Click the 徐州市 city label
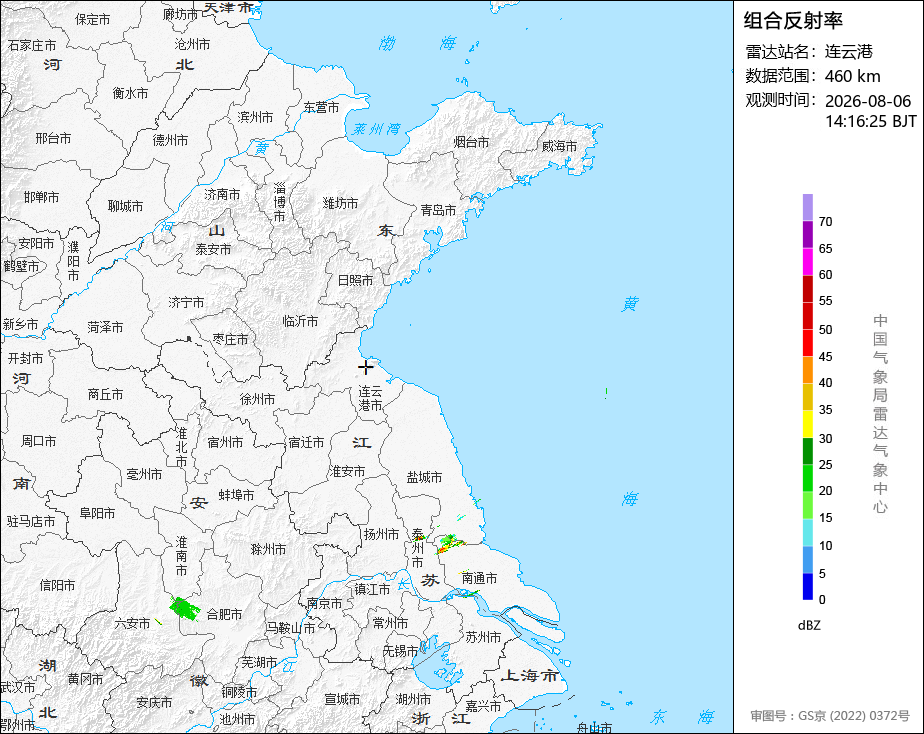Viewport: 924px width, 734px height. click(x=257, y=399)
